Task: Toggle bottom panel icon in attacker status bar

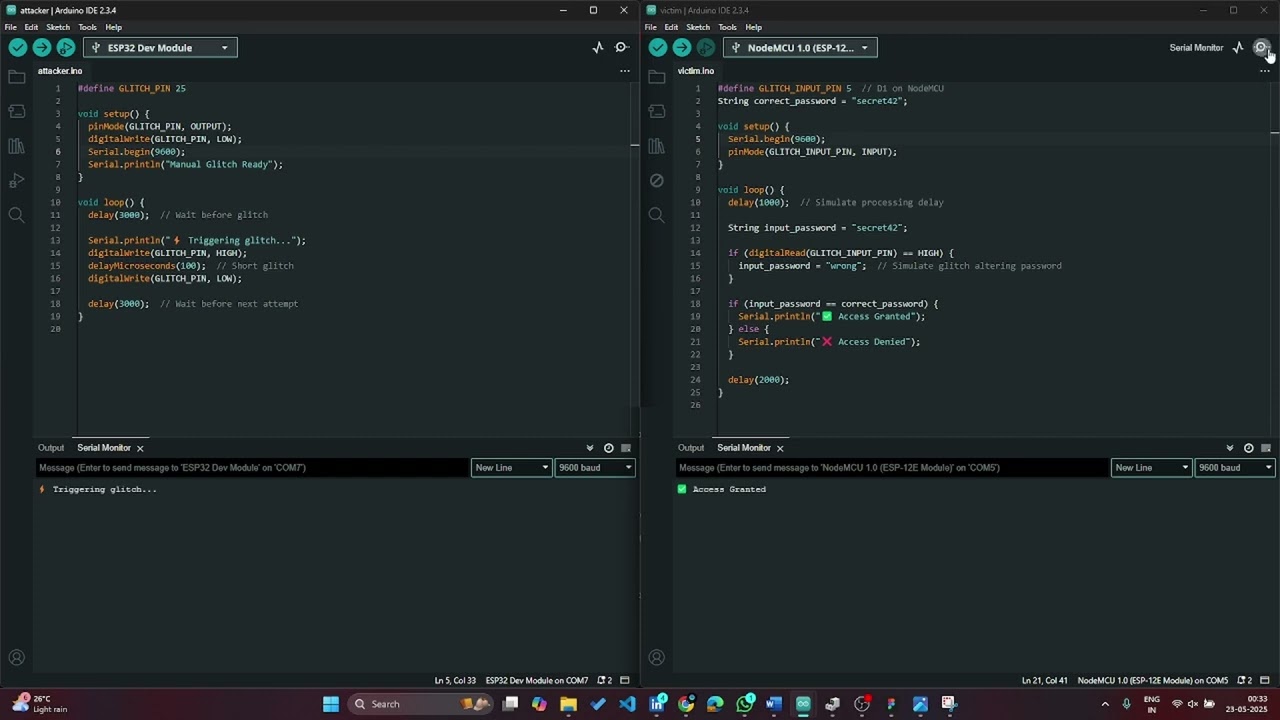Action: click(x=625, y=681)
